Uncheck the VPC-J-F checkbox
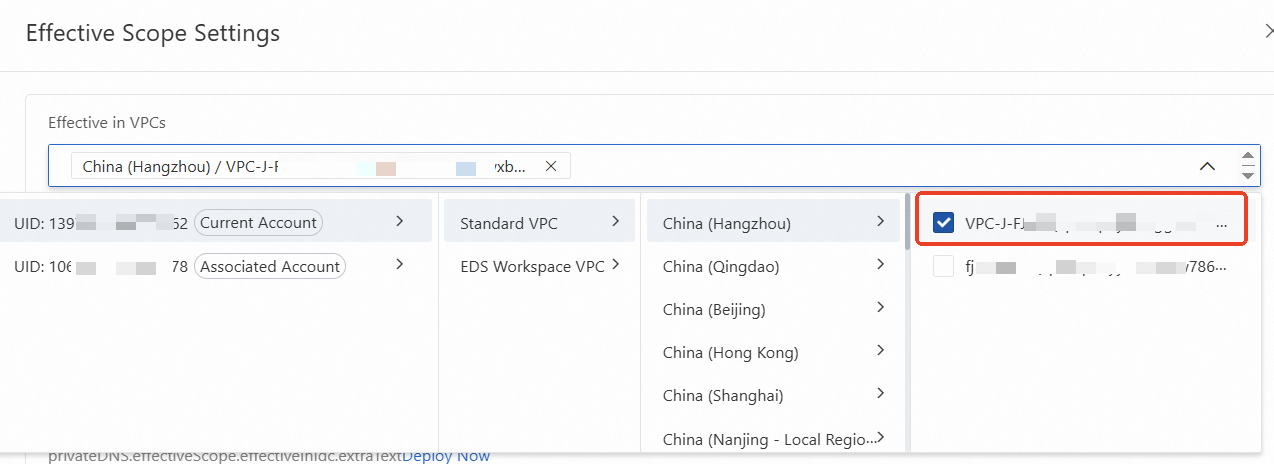This screenshot has height=464, width=1274. (943, 223)
